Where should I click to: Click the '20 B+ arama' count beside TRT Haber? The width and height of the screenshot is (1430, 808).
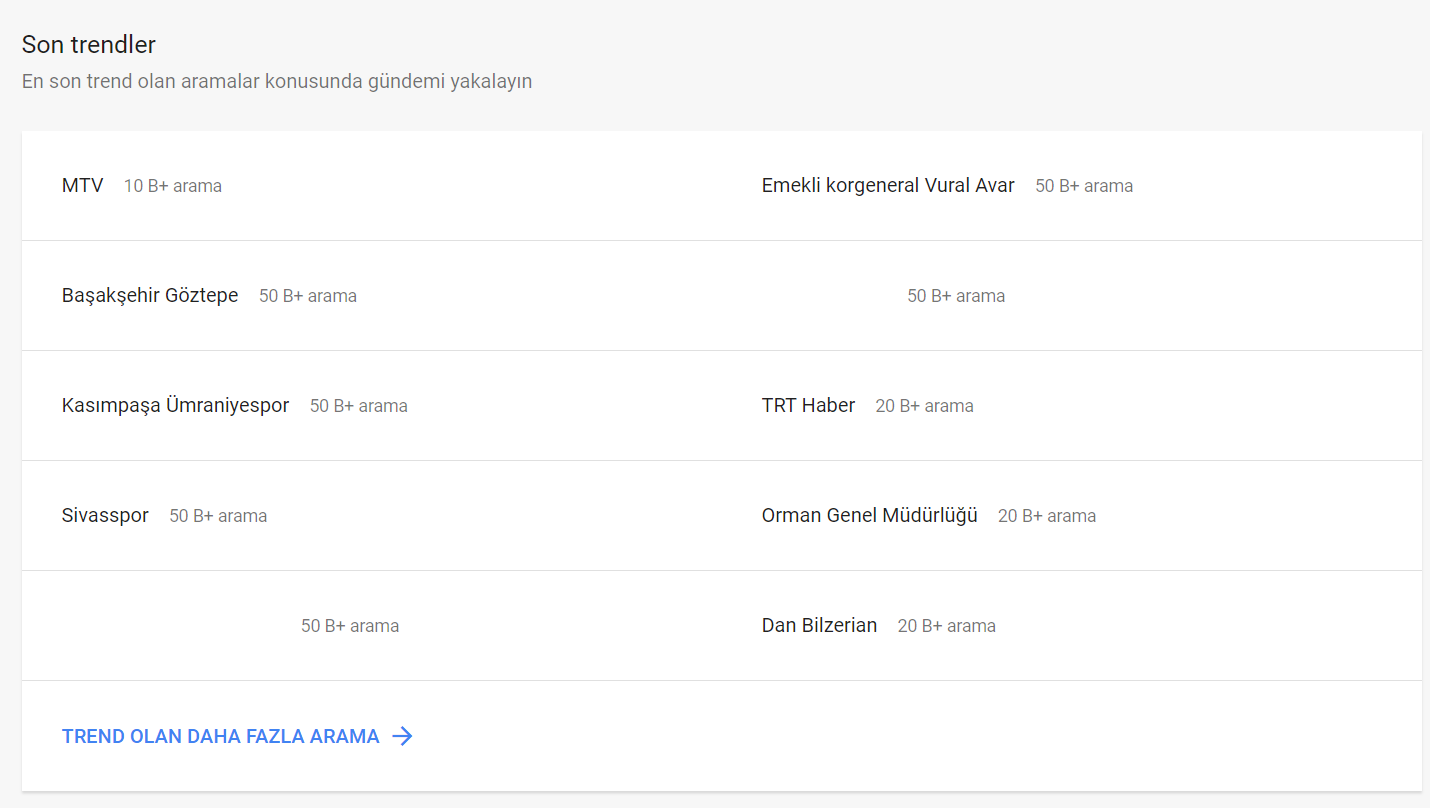click(924, 406)
